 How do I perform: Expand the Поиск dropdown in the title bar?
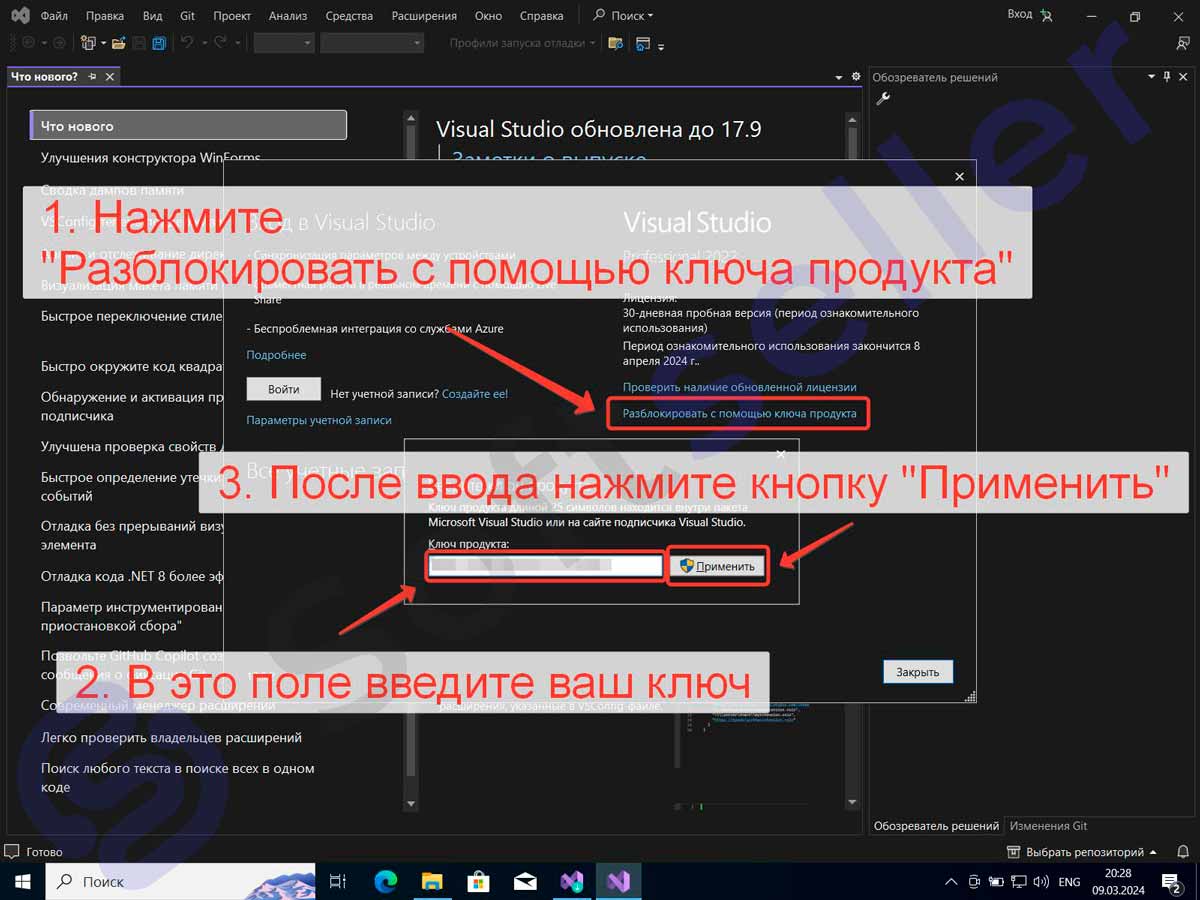[x=623, y=16]
